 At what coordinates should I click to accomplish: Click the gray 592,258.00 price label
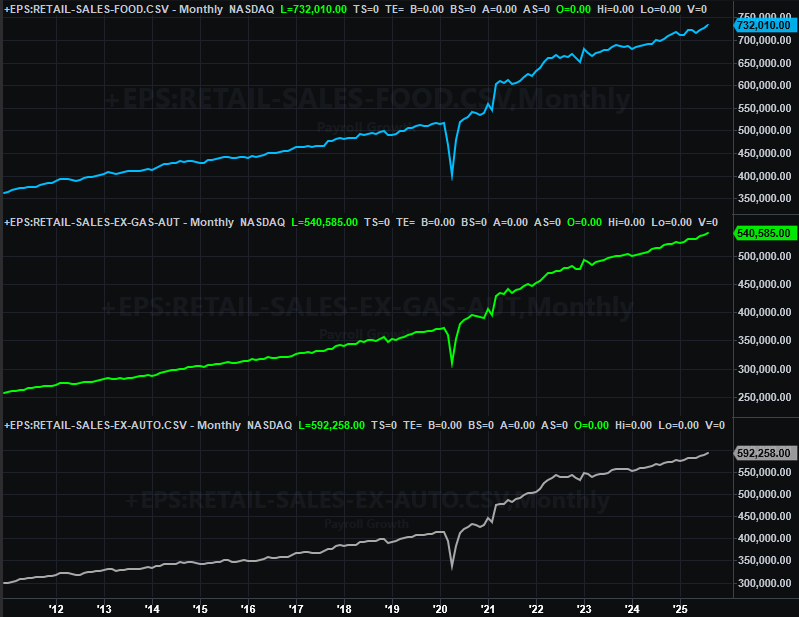tap(765, 452)
